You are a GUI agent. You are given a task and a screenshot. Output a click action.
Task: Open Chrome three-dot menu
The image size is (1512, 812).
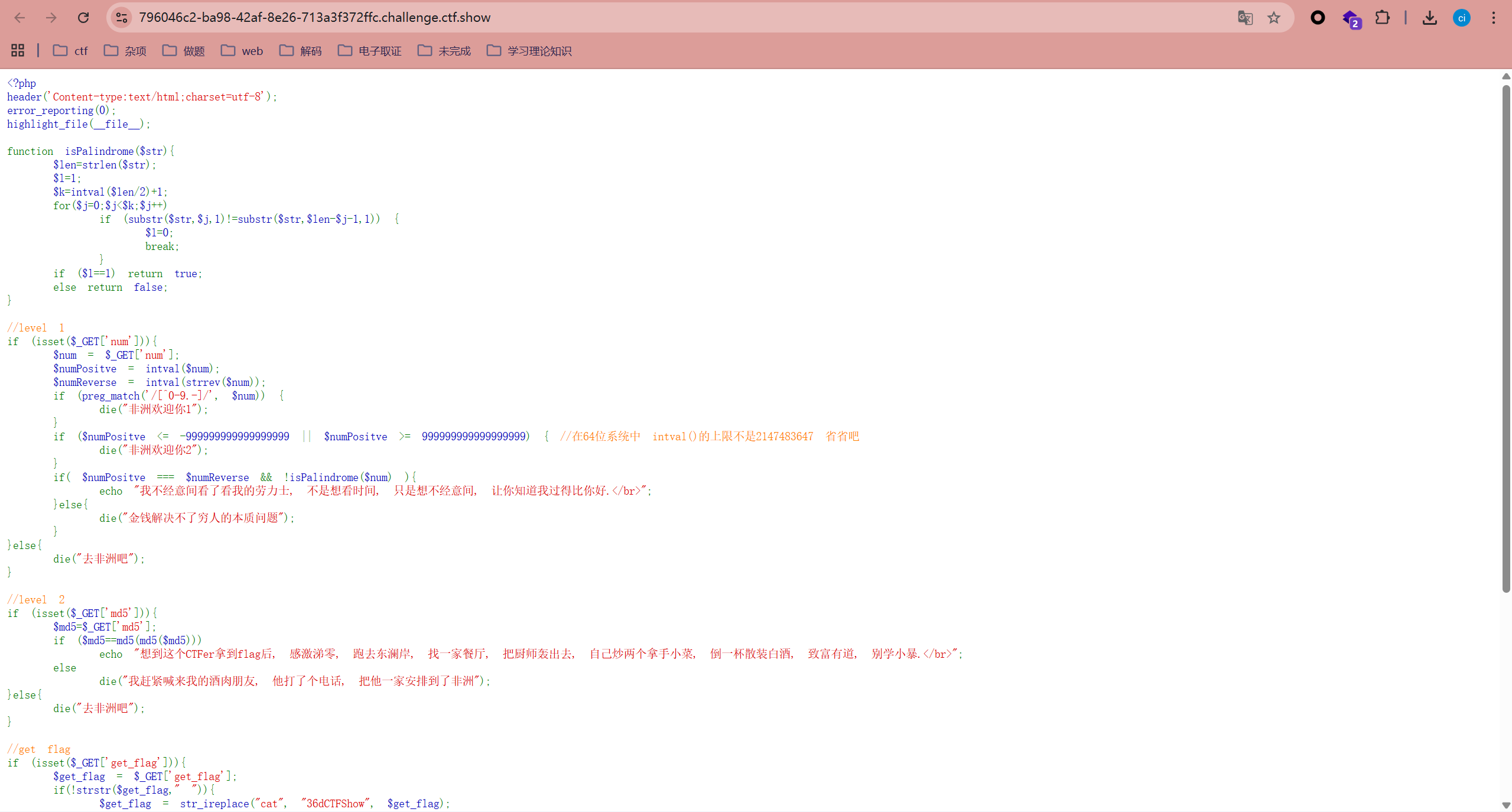tap(1494, 18)
